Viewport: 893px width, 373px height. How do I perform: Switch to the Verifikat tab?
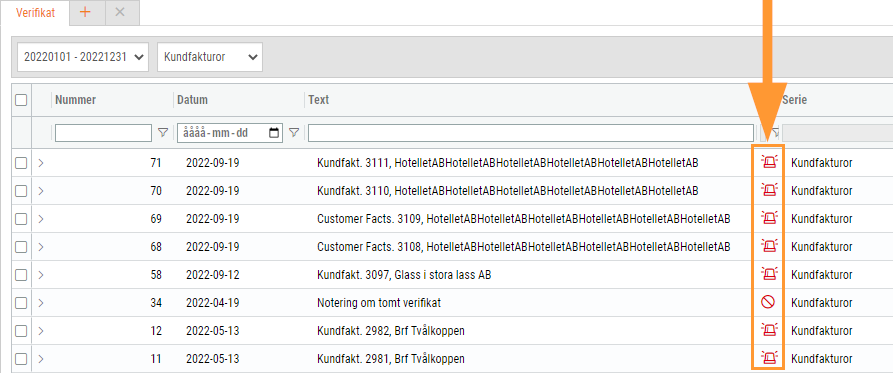35,13
